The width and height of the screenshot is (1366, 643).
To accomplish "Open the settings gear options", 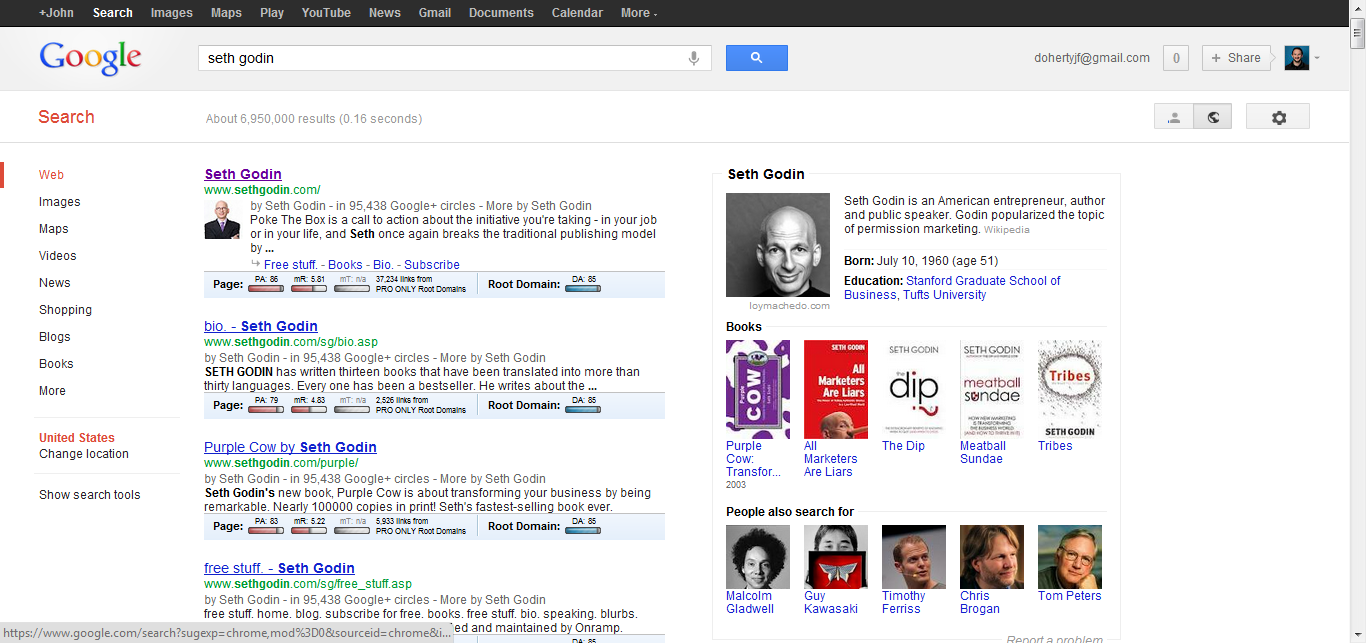I will [x=1279, y=117].
